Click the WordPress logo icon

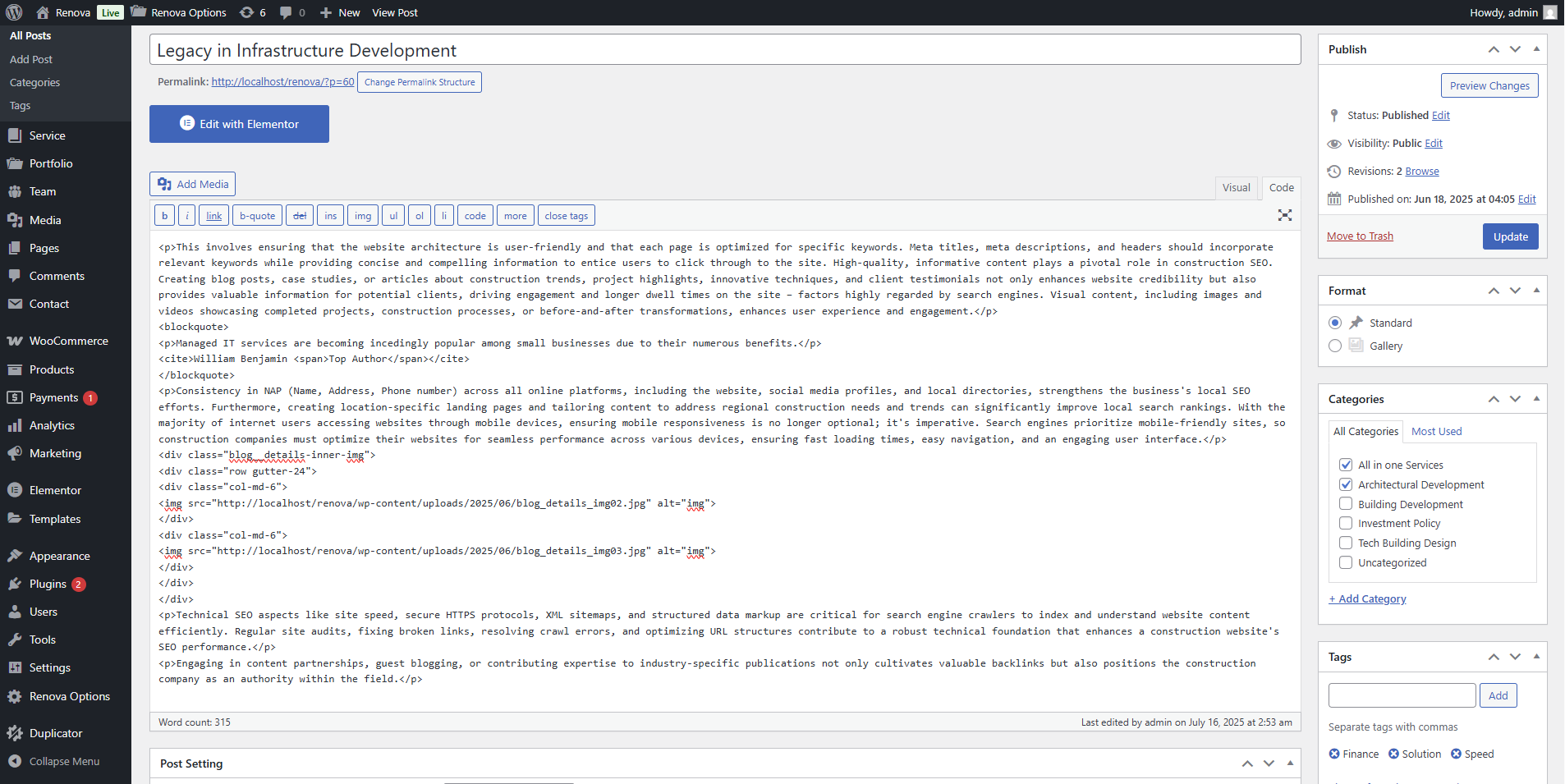(14, 12)
